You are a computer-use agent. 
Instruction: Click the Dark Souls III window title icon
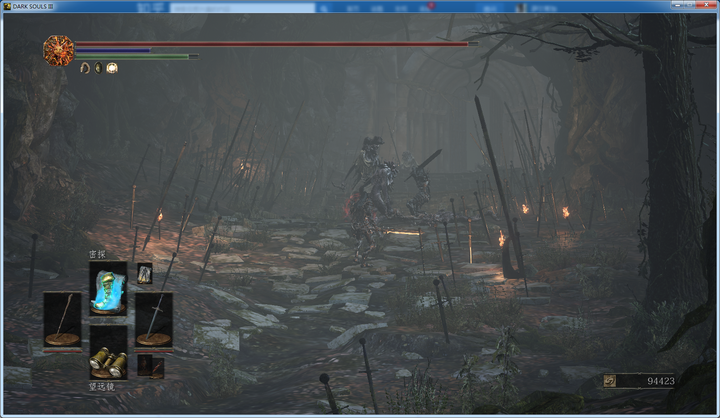click(7, 6)
